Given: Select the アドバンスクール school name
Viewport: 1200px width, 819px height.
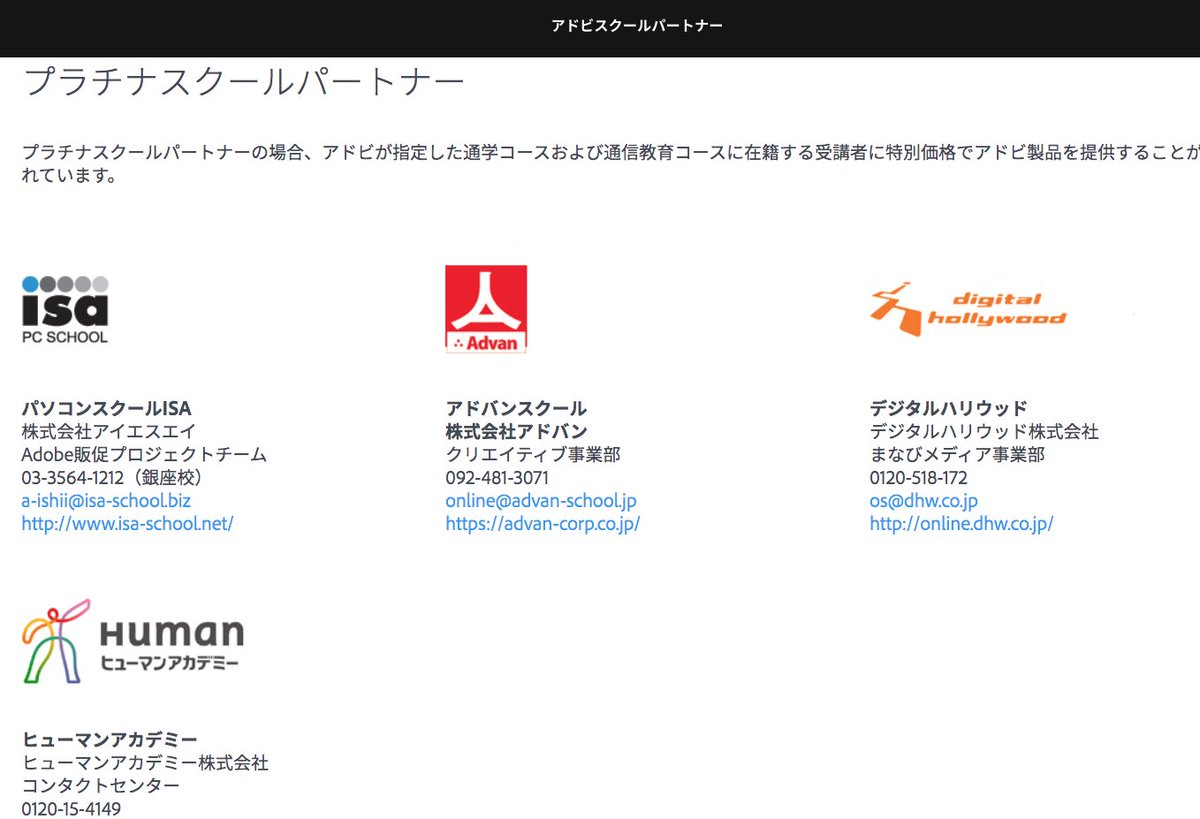Looking at the screenshot, I should tap(516, 408).
